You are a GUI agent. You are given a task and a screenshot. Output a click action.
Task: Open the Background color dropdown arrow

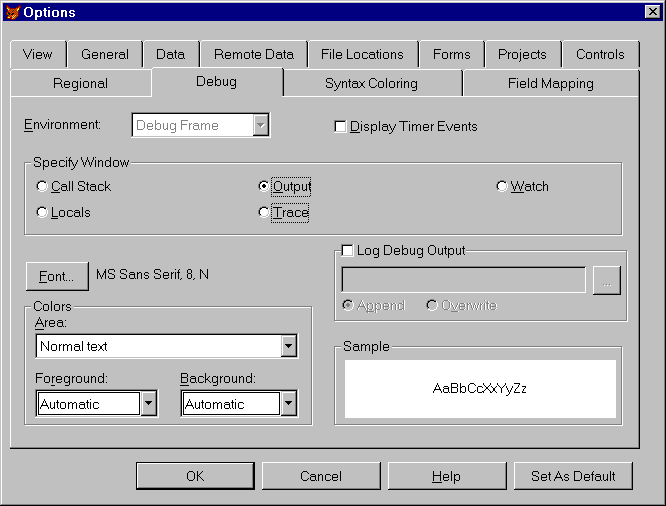(x=288, y=403)
